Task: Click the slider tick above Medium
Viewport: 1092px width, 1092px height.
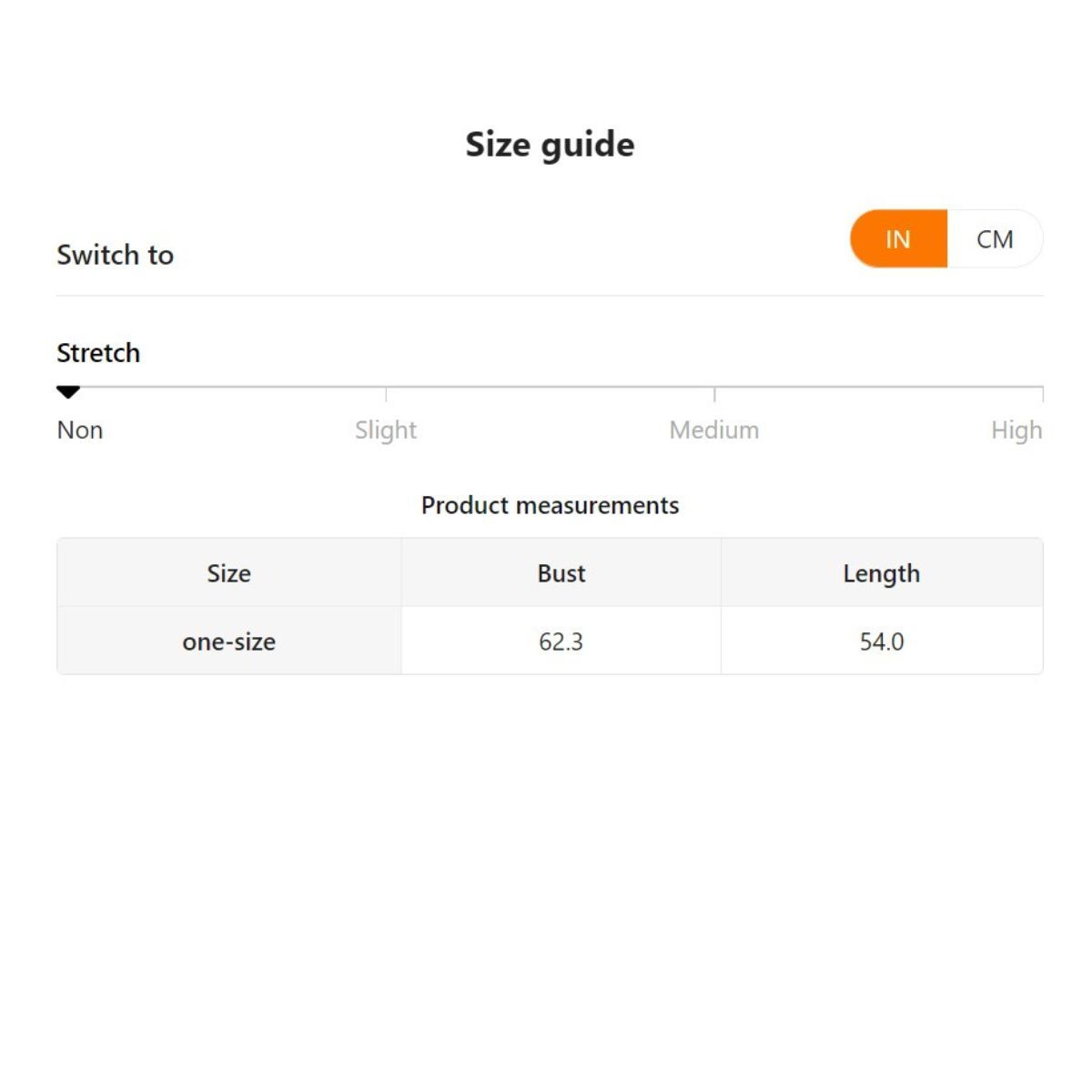Action: (714, 394)
